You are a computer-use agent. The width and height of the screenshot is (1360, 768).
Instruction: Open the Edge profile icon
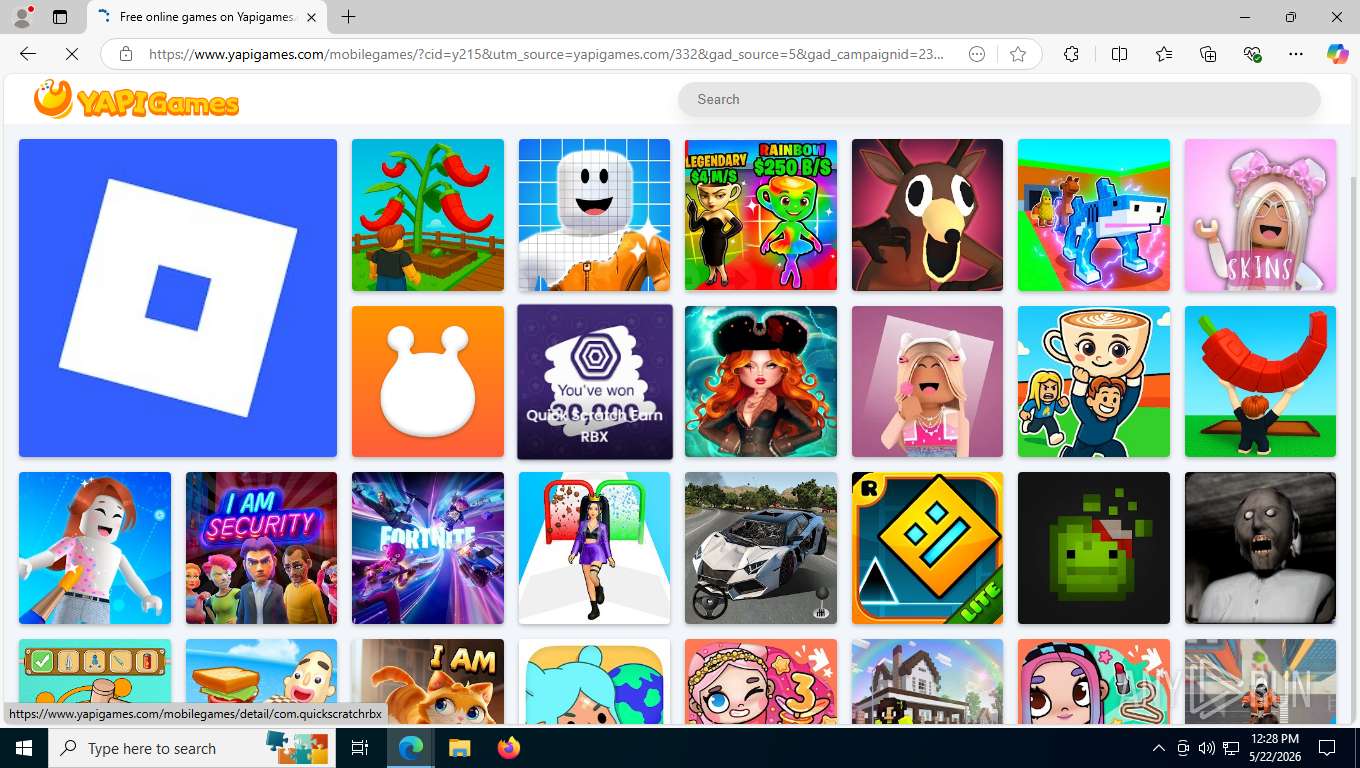tap(22, 17)
